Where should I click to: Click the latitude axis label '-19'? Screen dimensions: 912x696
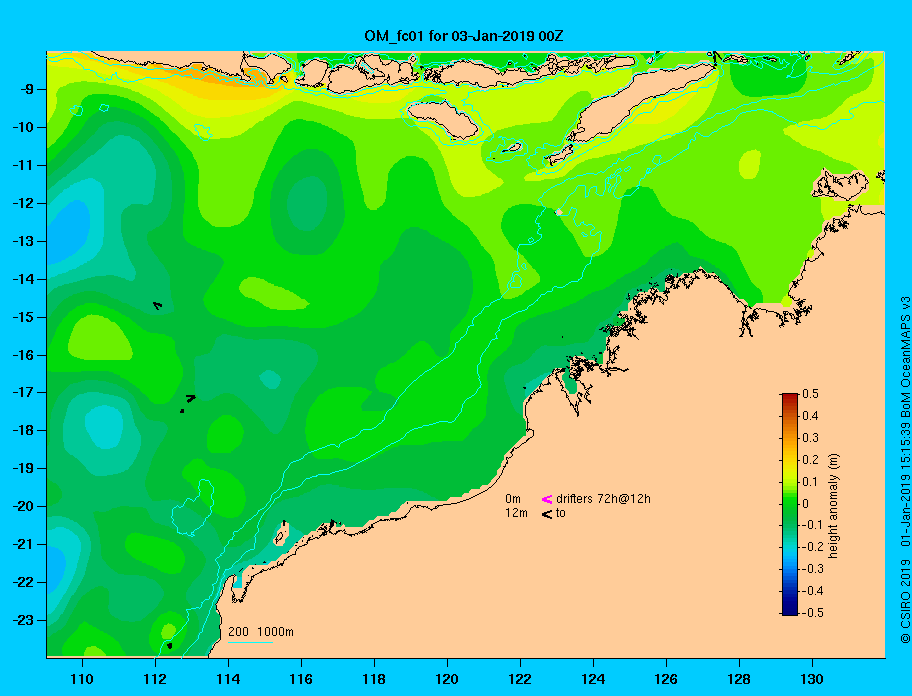(x=23, y=468)
